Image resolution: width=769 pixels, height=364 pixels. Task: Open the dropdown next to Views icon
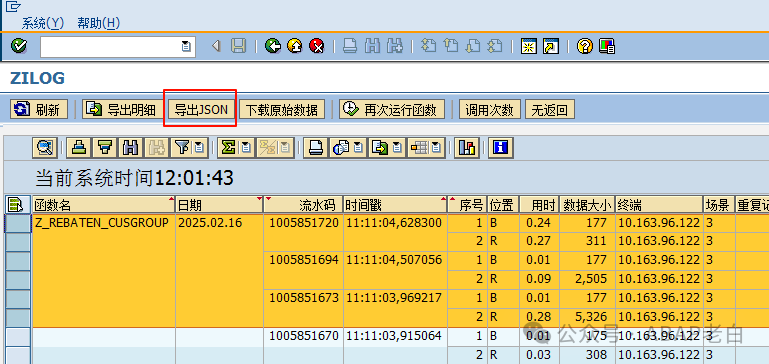[358, 147]
